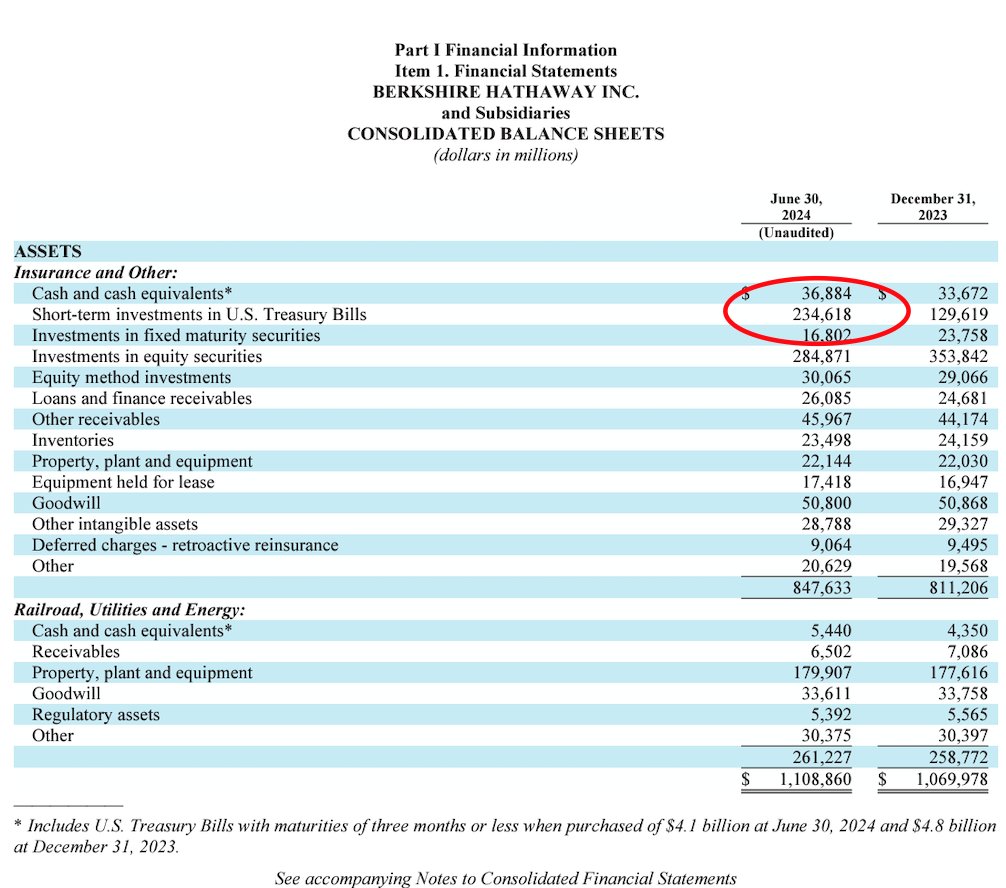
Task: Click the 33,611 Railroad goodwill value
Action: click(x=826, y=694)
